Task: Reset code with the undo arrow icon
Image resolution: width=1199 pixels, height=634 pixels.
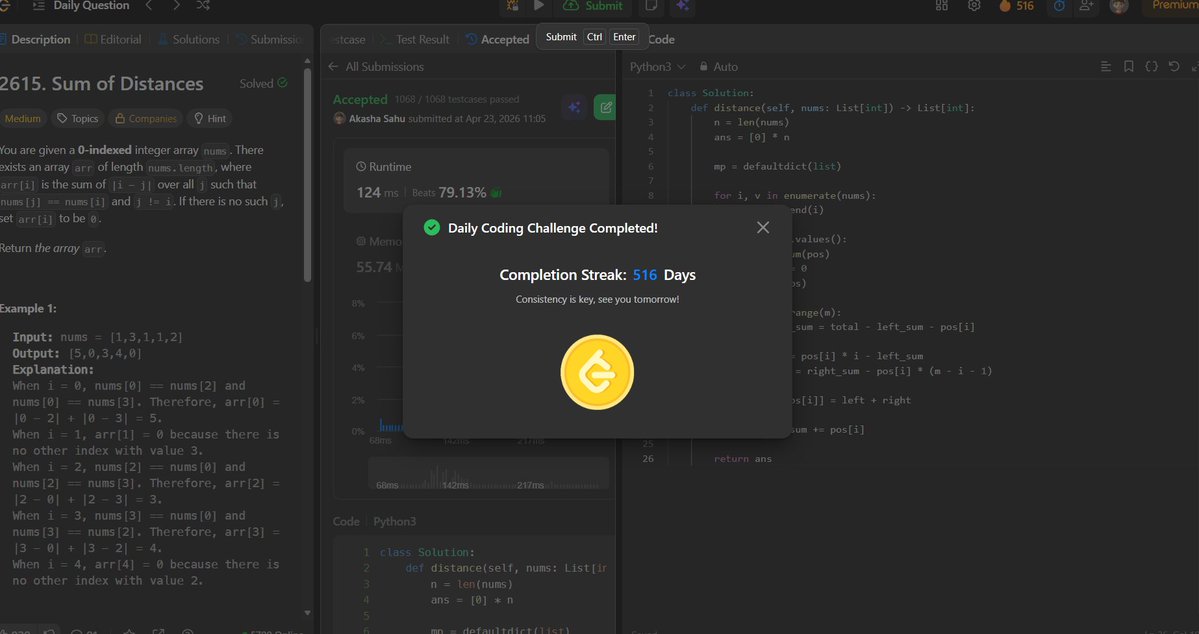Action: 1175,67
